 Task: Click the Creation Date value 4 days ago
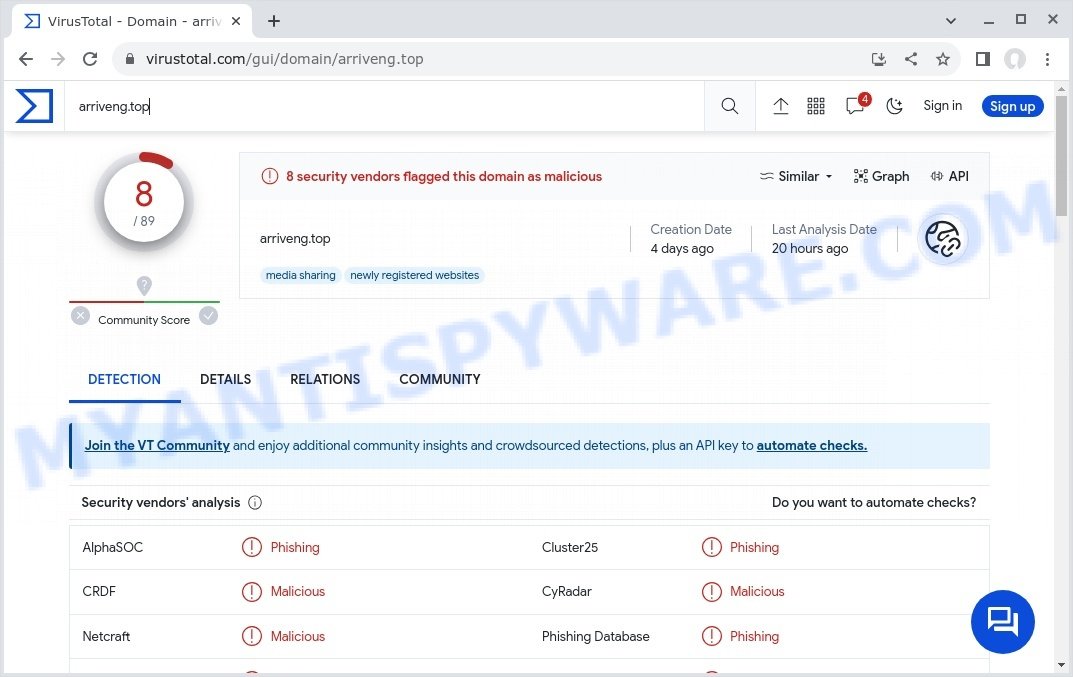682,248
